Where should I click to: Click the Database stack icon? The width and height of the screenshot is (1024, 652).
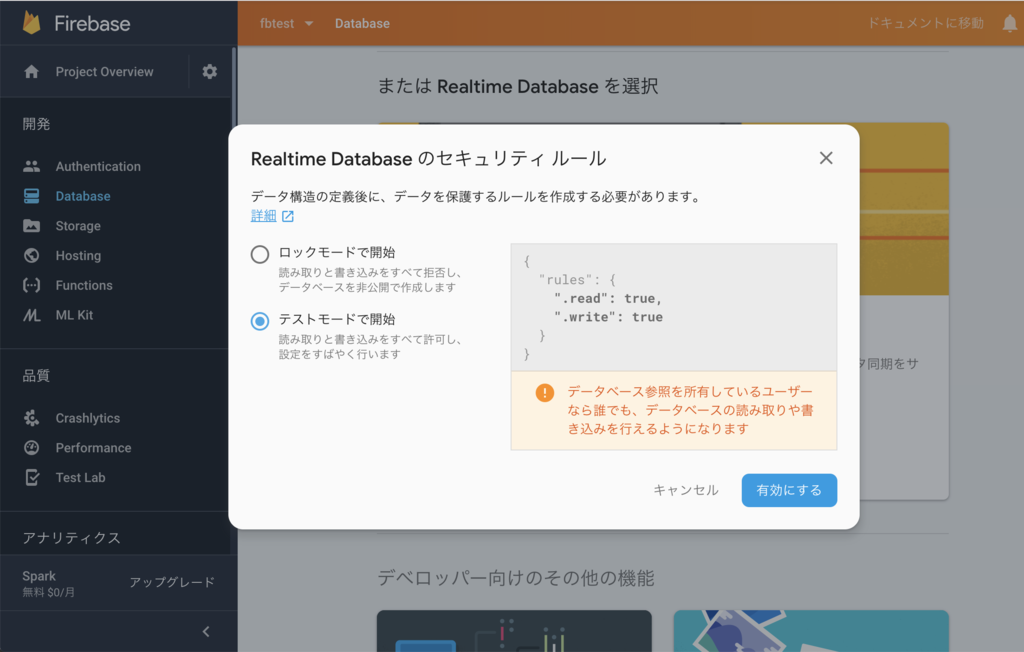pyautogui.click(x=31, y=196)
